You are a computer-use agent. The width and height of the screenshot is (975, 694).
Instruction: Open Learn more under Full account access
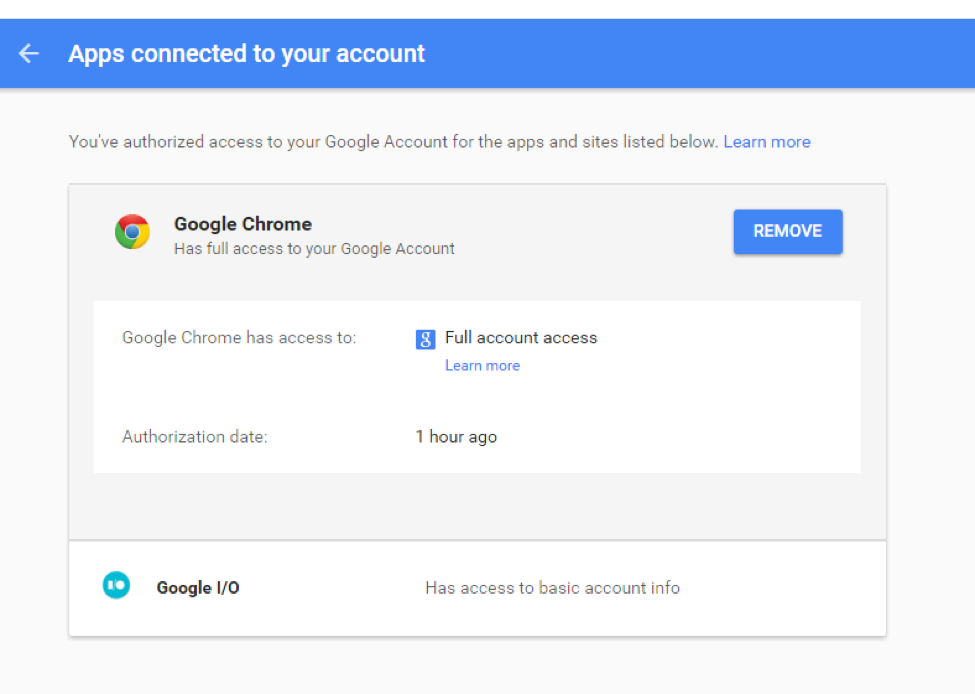tap(483, 366)
